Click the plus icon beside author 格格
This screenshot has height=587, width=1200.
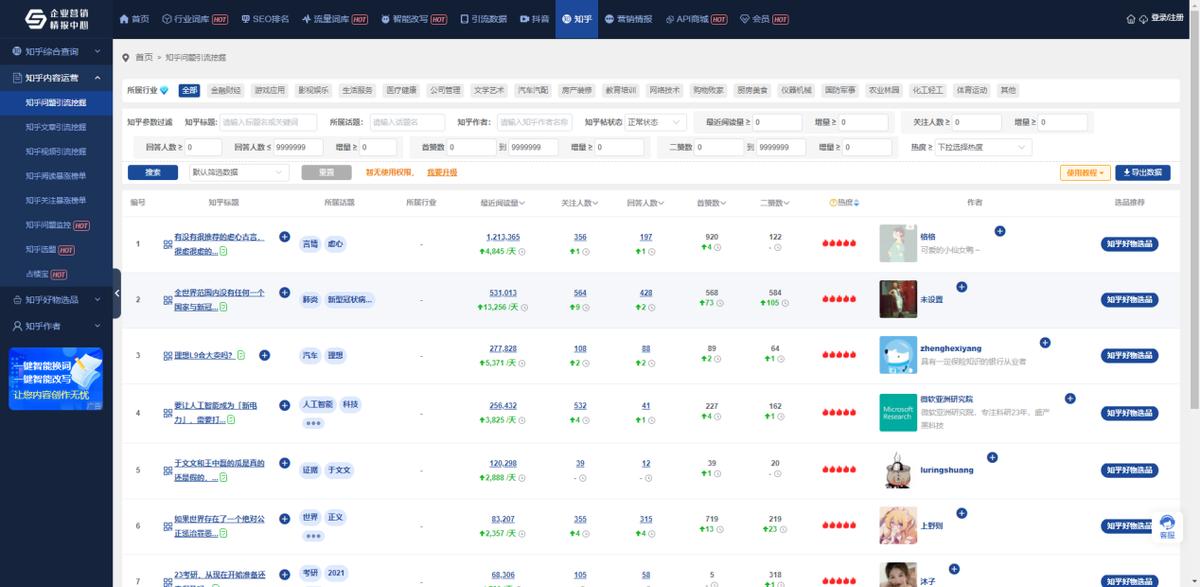1000,231
